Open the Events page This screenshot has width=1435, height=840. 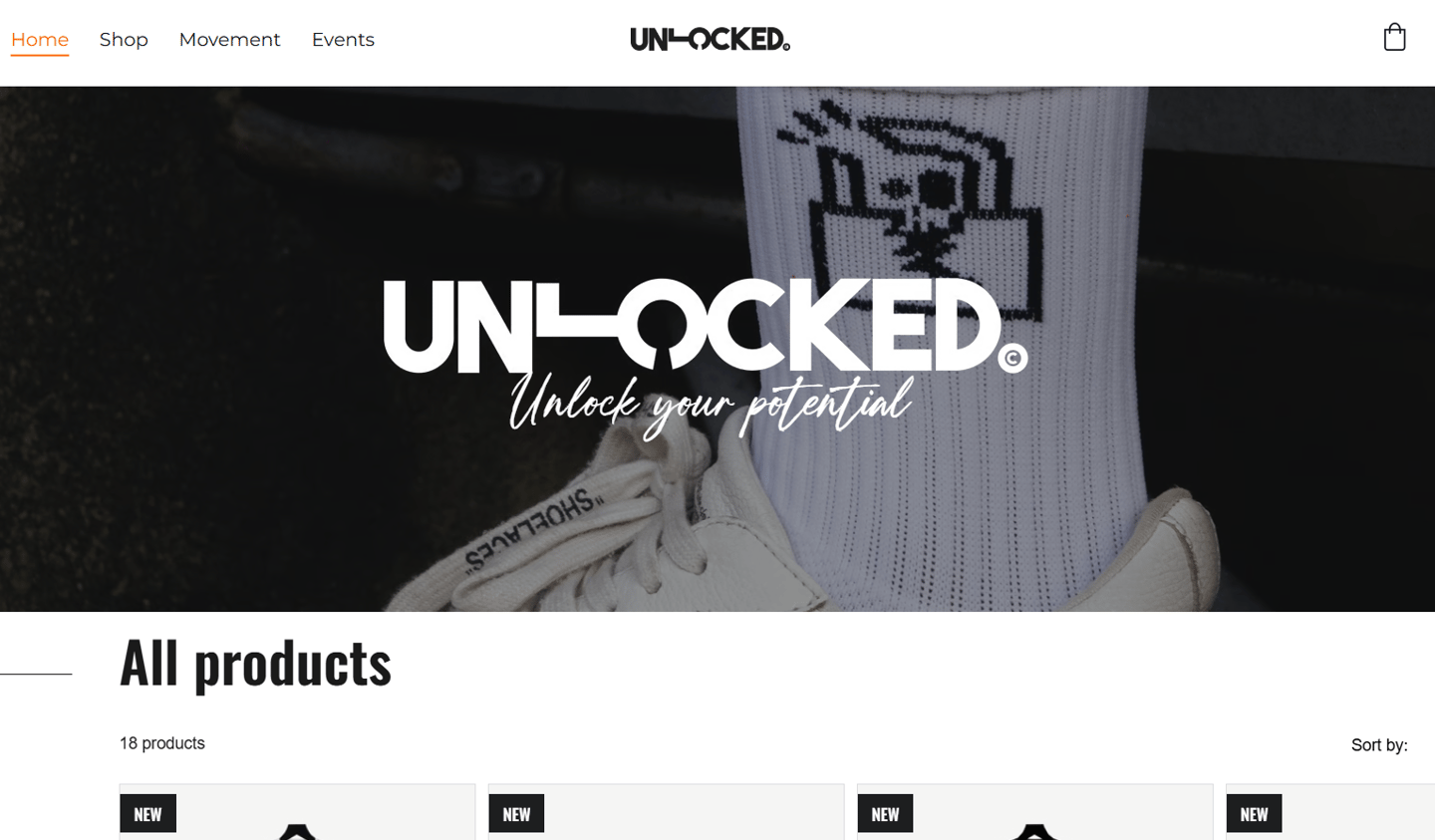pyautogui.click(x=343, y=40)
